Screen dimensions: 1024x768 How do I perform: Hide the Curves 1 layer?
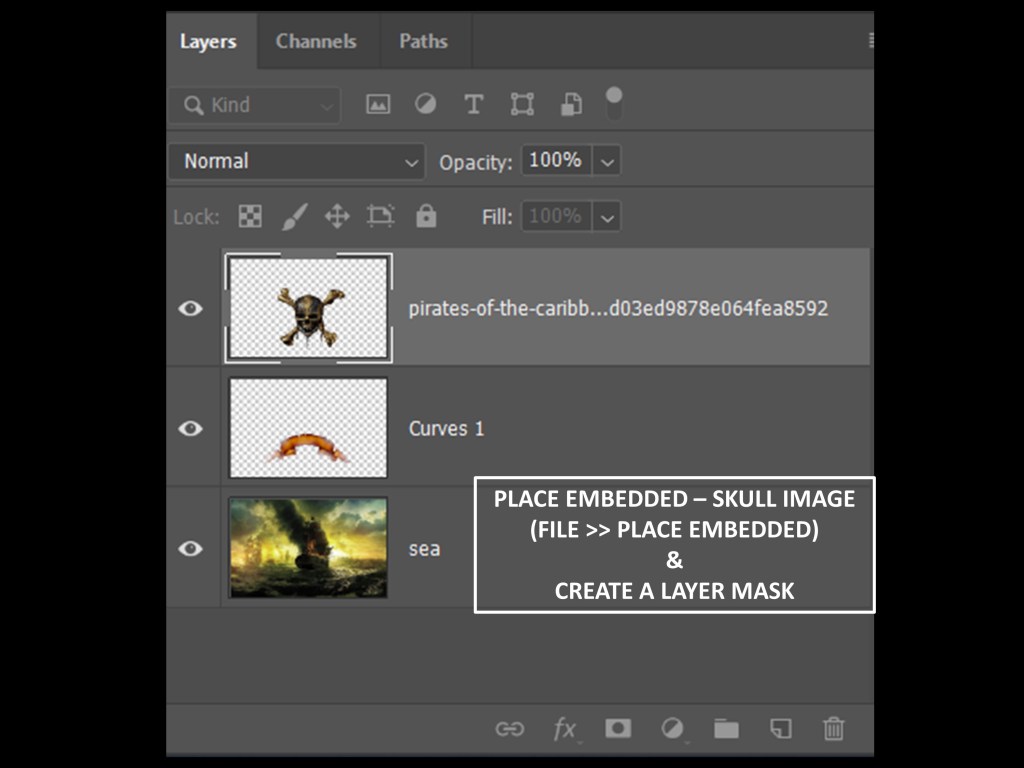point(190,428)
